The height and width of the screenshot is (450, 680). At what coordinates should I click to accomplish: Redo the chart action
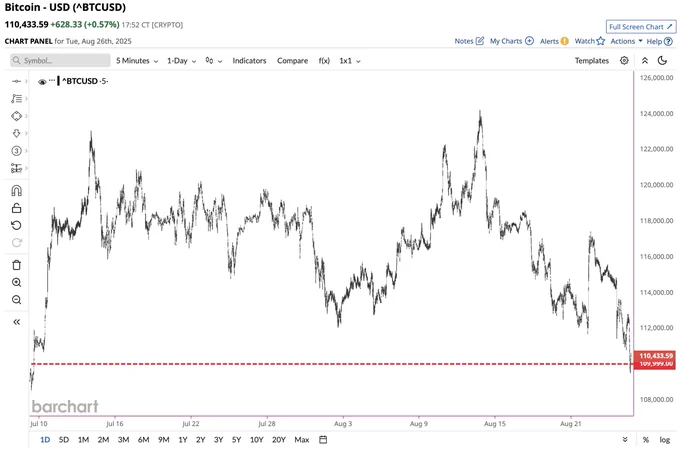[x=16, y=243]
